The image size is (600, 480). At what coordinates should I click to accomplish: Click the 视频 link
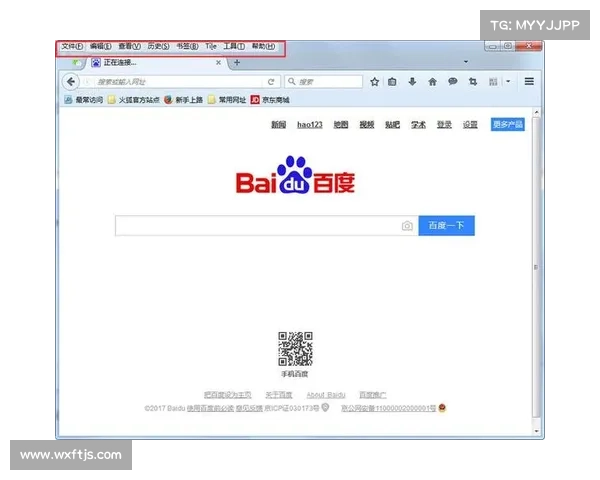367,125
